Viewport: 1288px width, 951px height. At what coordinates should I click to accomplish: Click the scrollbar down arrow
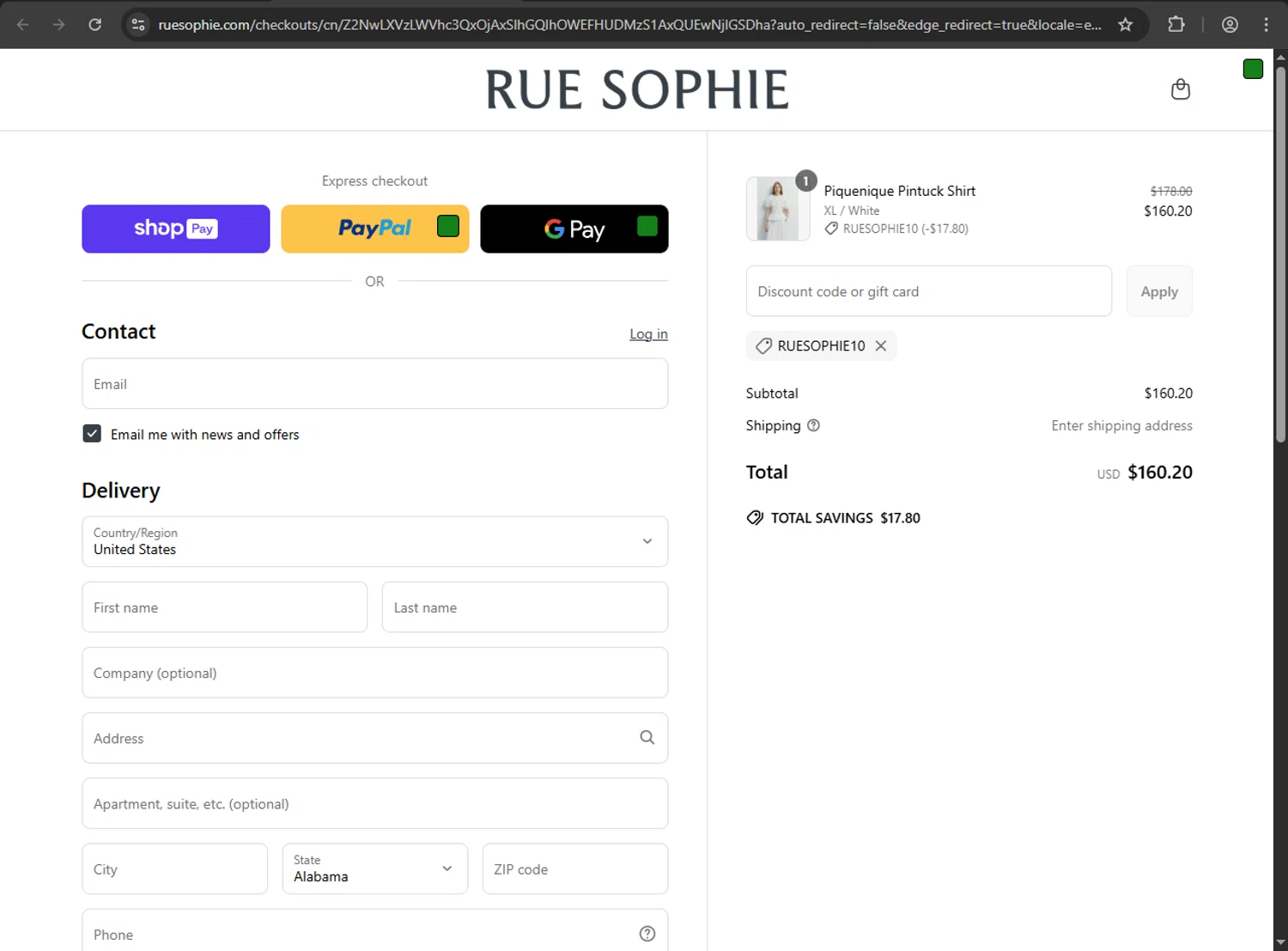click(1280, 942)
